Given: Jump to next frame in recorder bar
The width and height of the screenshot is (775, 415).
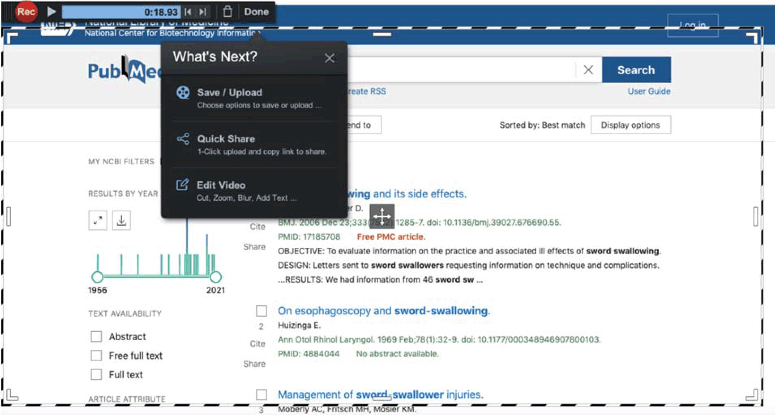Looking at the screenshot, I should click(x=203, y=12).
